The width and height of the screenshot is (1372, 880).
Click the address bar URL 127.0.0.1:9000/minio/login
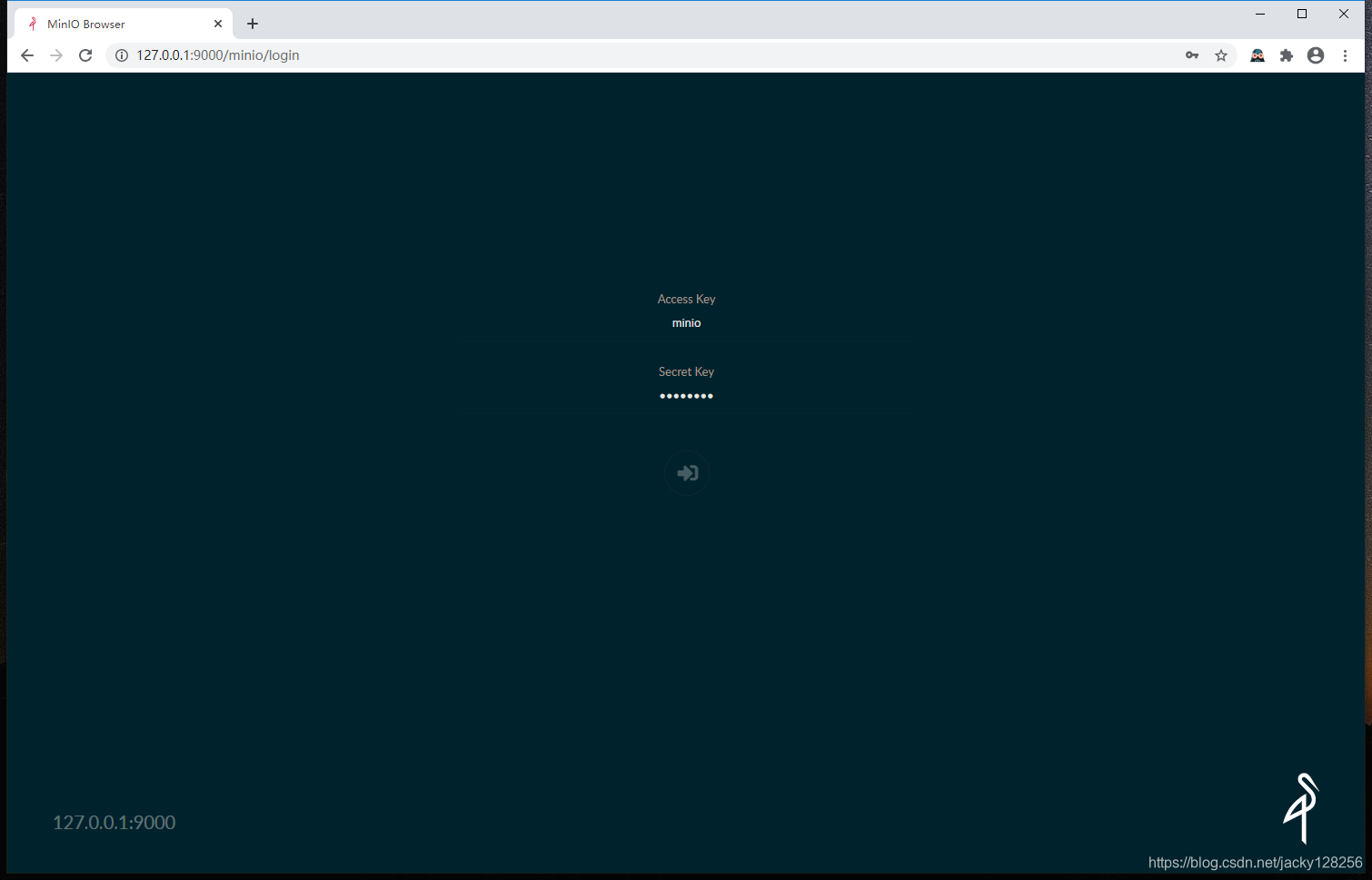(x=218, y=55)
